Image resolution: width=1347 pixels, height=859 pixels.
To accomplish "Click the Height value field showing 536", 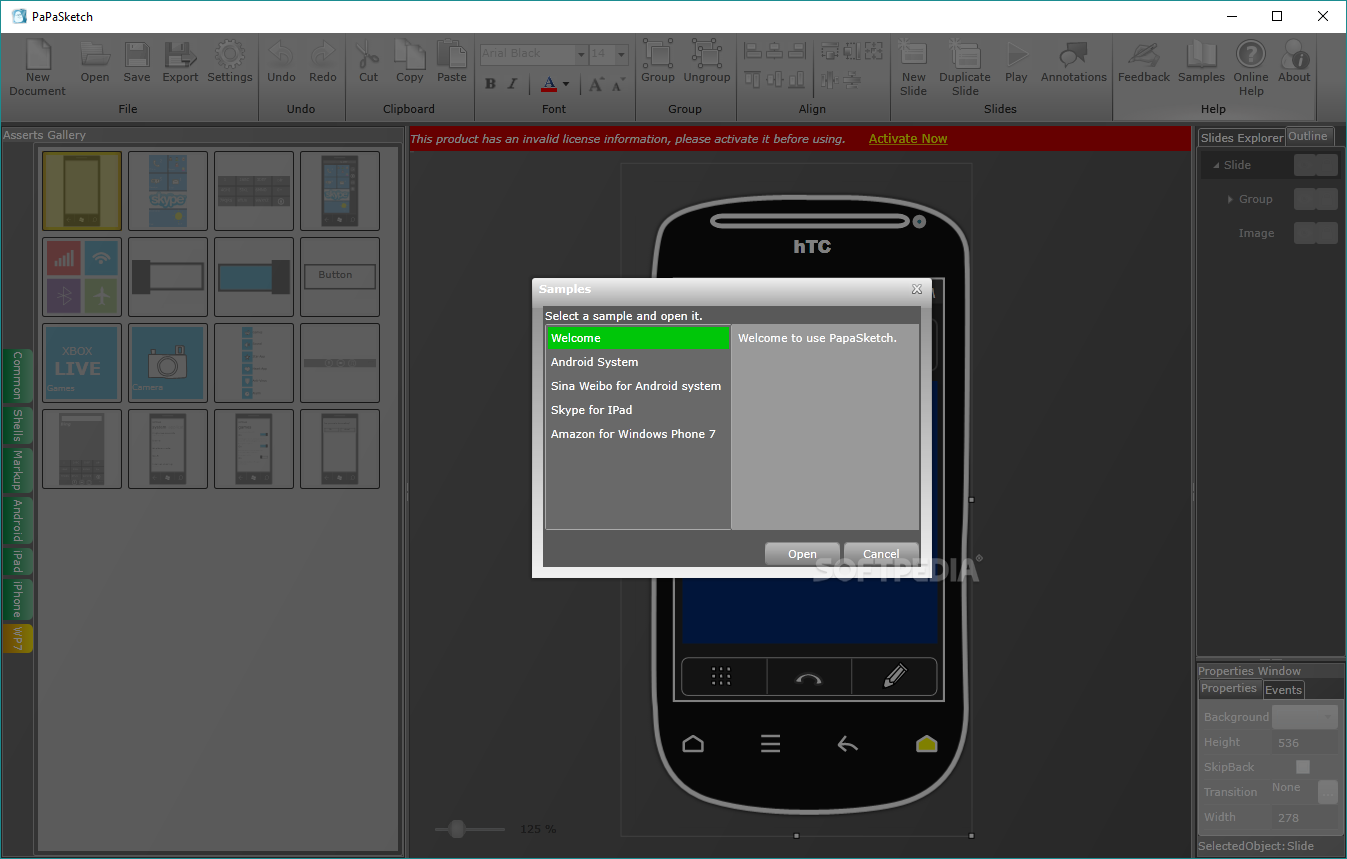I will click(1305, 742).
